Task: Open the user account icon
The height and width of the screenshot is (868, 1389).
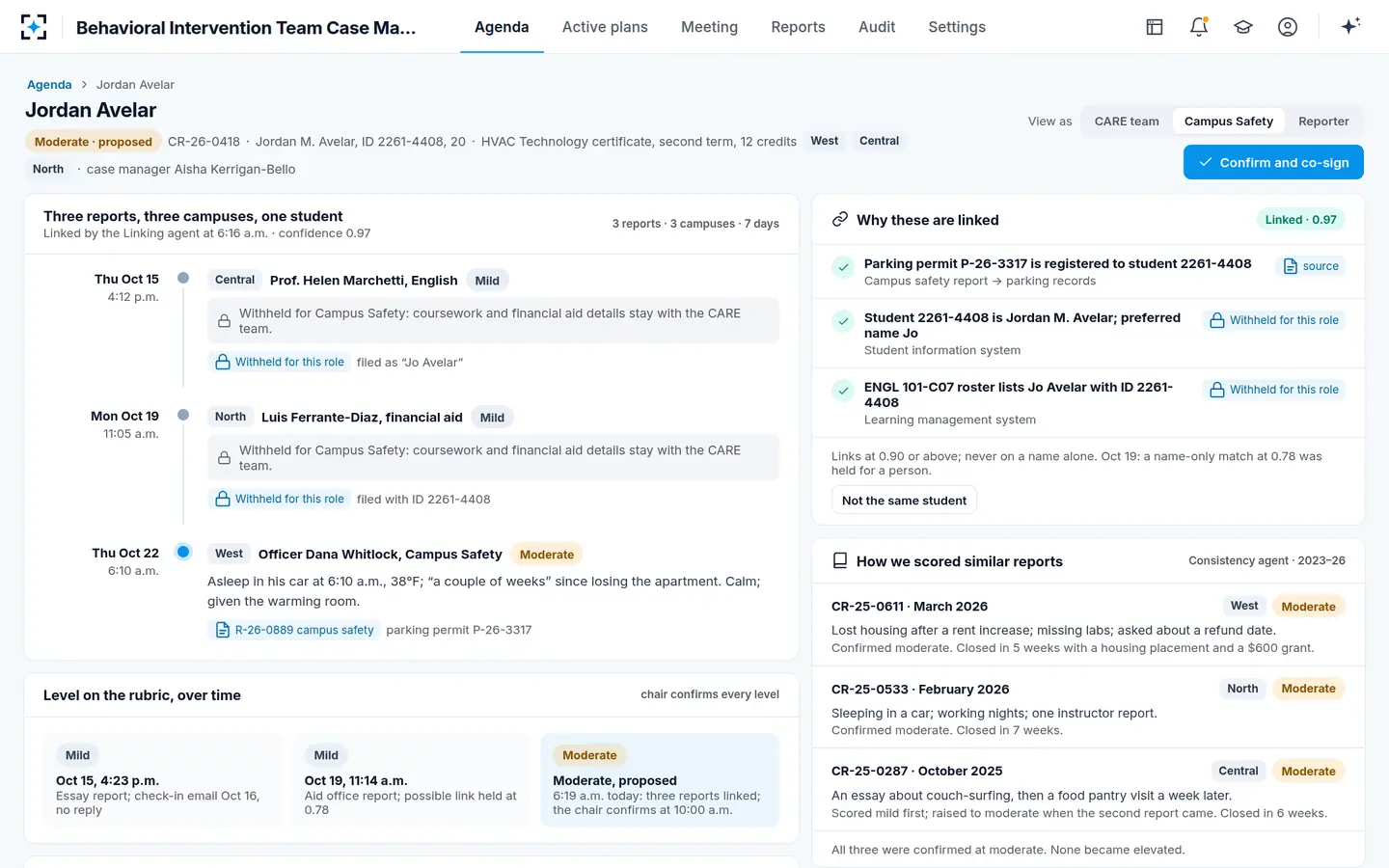Action: pyautogui.click(x=1288, y=27)
